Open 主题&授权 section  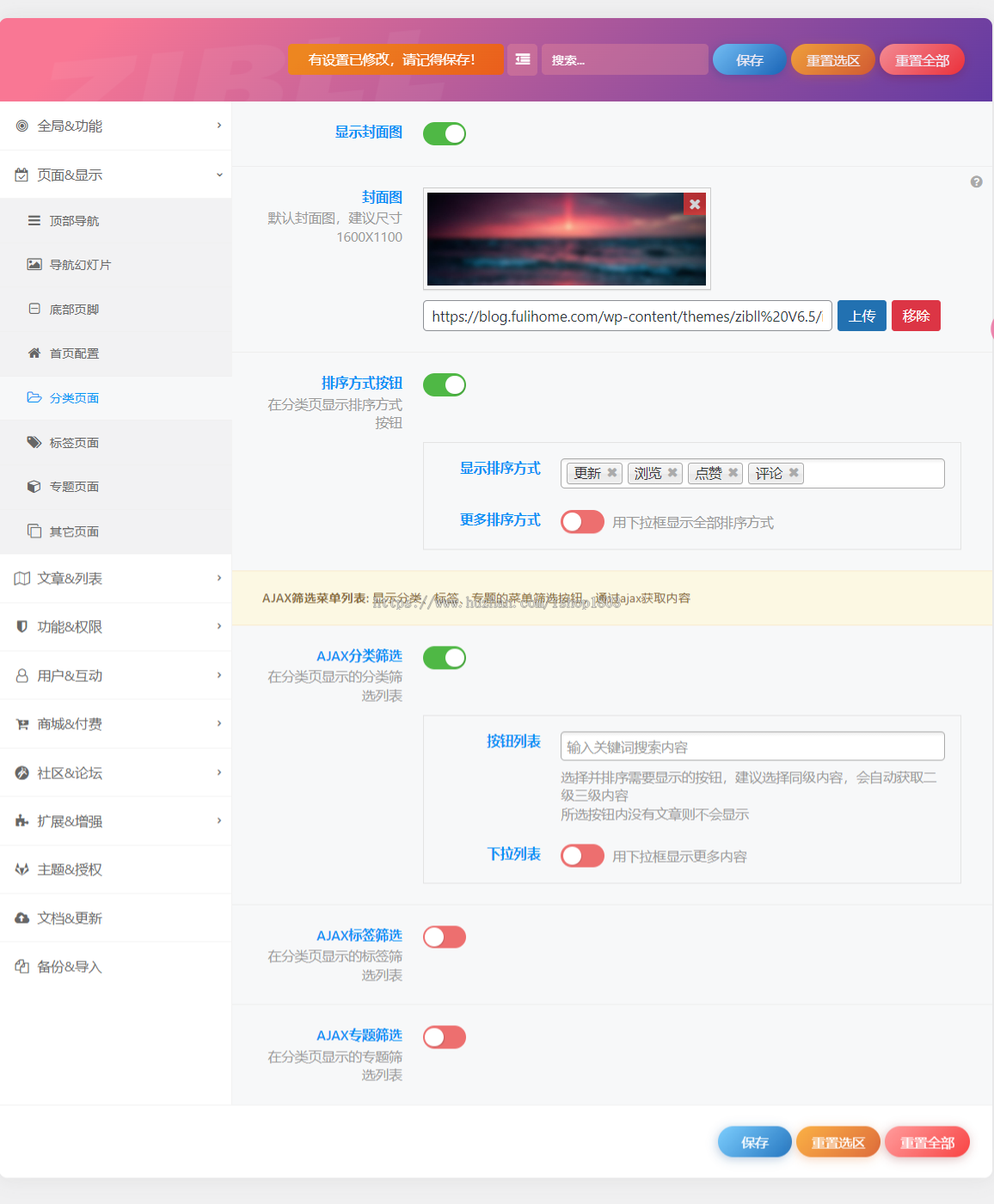click(x=116, y=869)
